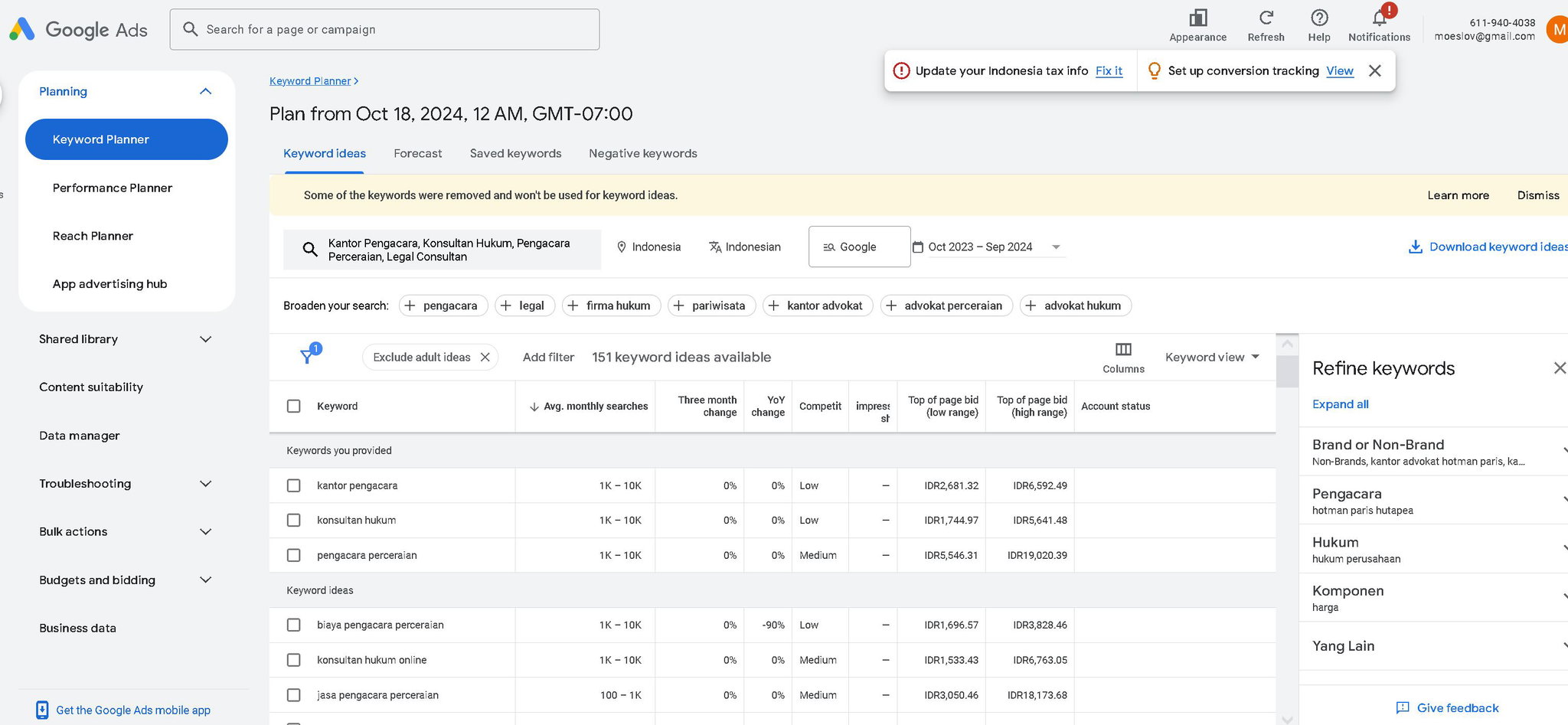1568x725 pixels.
Task: Open Performance Planner menu item
Action: coord(113,188)
